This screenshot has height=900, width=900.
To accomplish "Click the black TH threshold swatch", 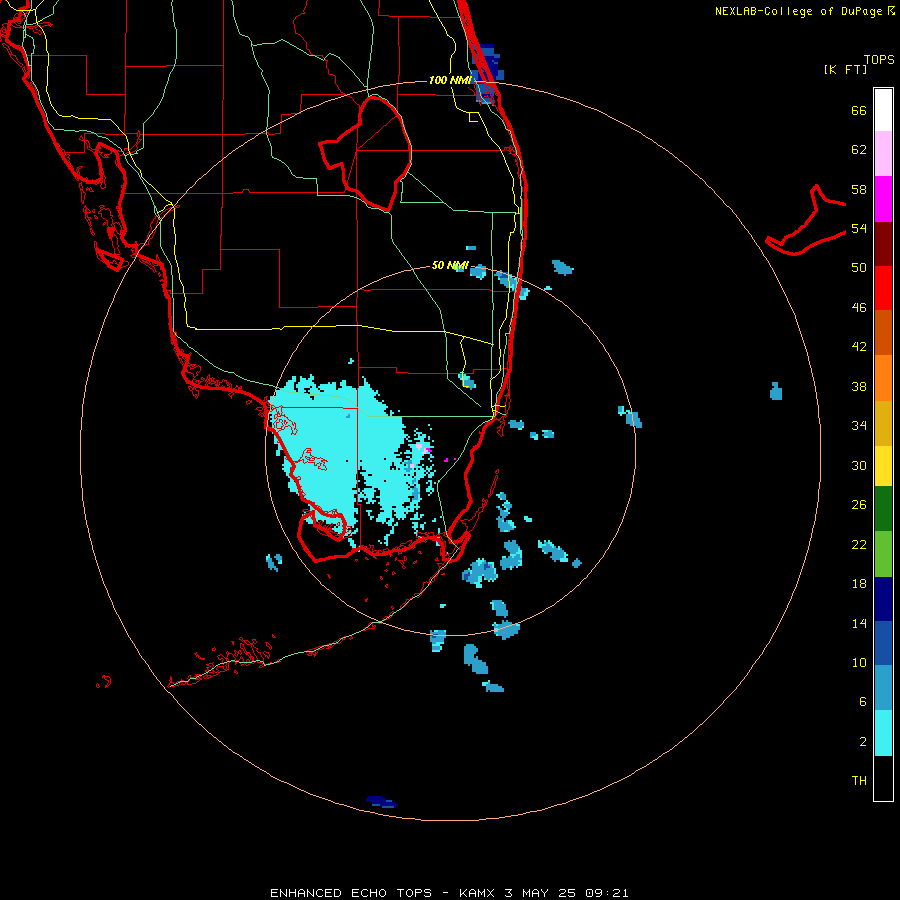I will [x=883, y=778].
